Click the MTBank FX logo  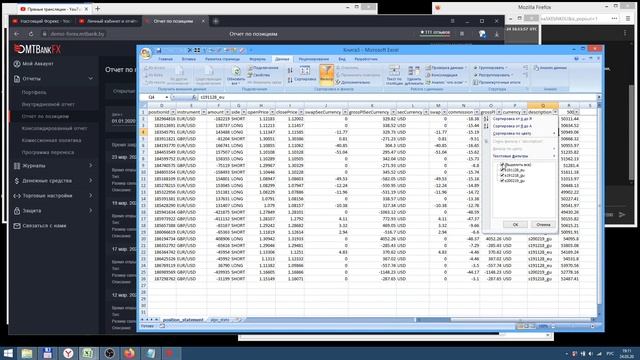pos(37,49)
